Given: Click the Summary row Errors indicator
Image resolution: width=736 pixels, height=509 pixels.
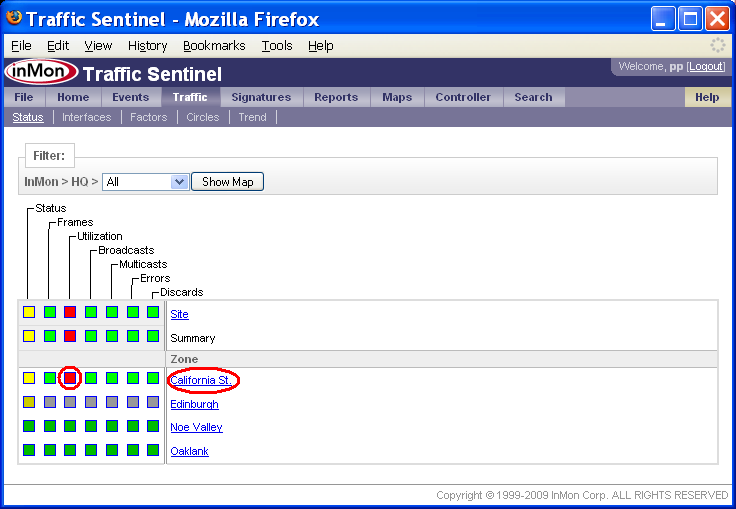Looking at the screenshot, I should click(x=133, y=336).
